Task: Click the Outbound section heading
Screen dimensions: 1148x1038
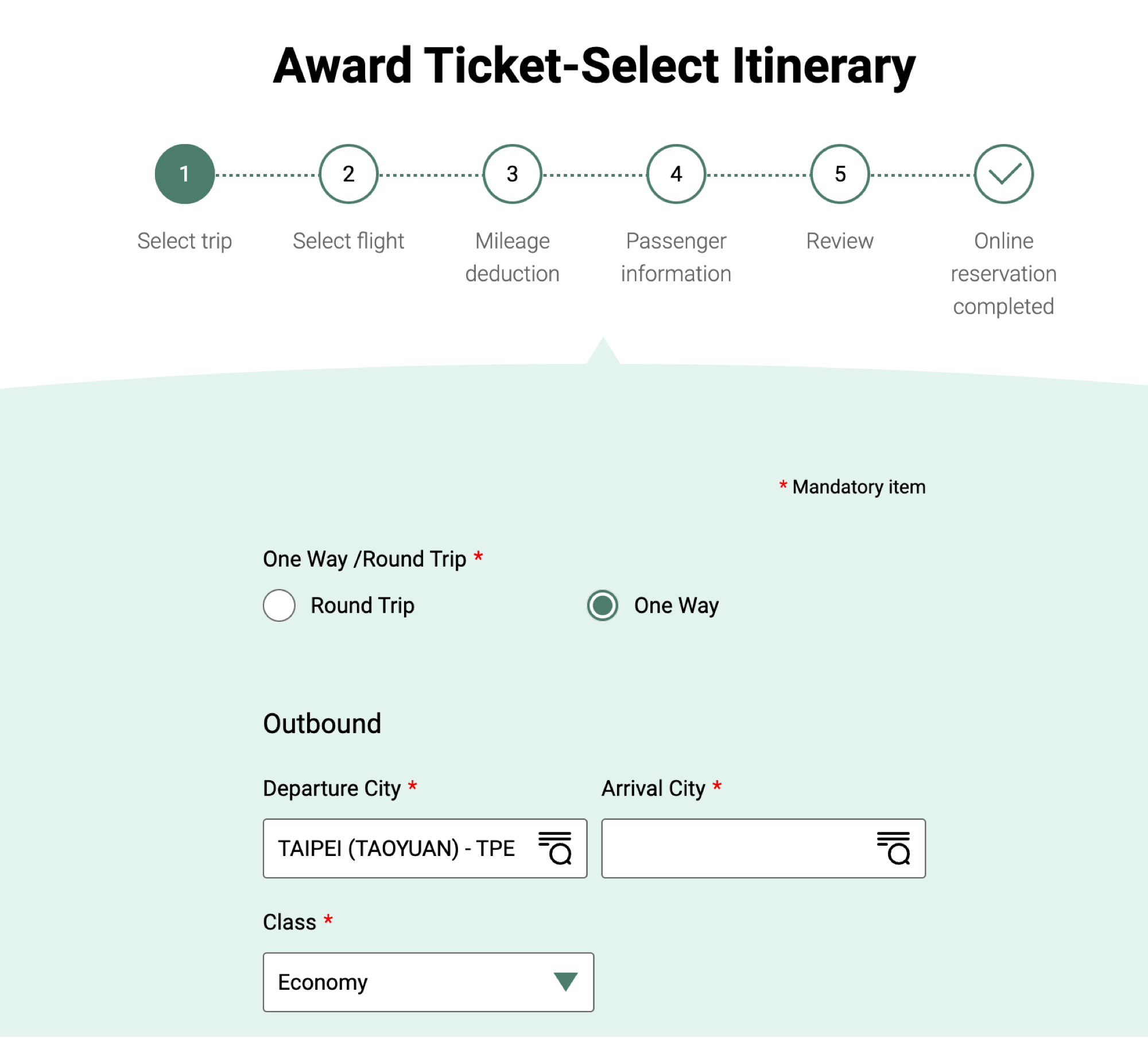Action: pyautogui.click(x=322, y=723)
